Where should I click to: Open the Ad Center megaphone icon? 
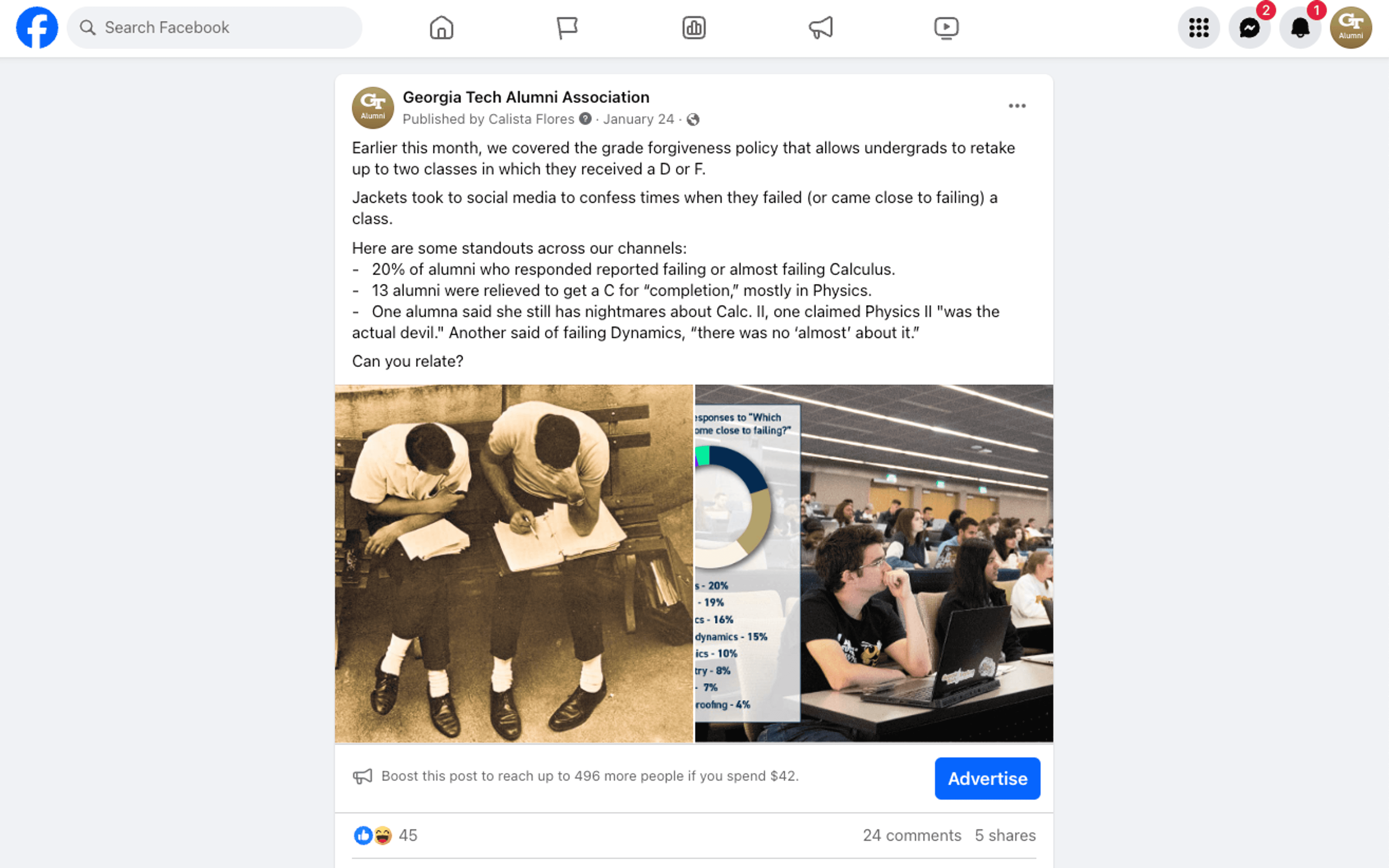(821, 27)
